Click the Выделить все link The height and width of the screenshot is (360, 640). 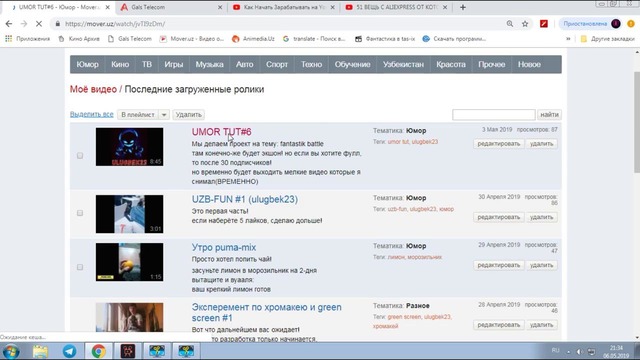tap(91, 114)
